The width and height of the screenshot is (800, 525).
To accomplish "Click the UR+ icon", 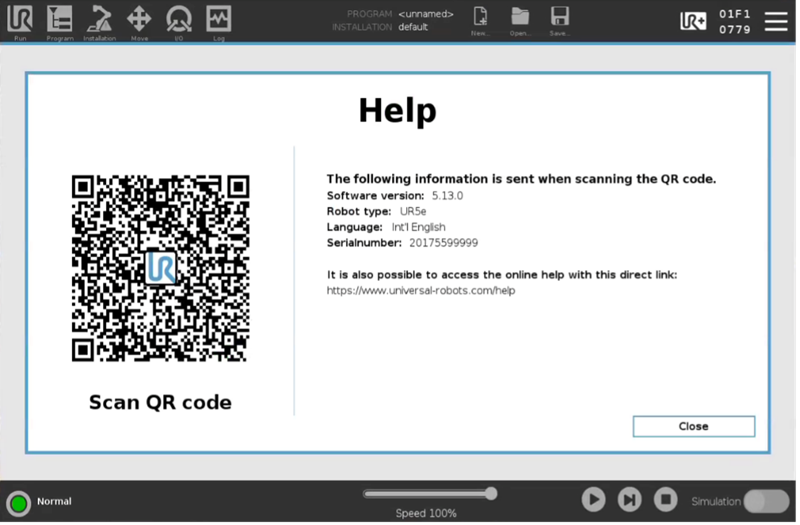I will coord(693,21).
